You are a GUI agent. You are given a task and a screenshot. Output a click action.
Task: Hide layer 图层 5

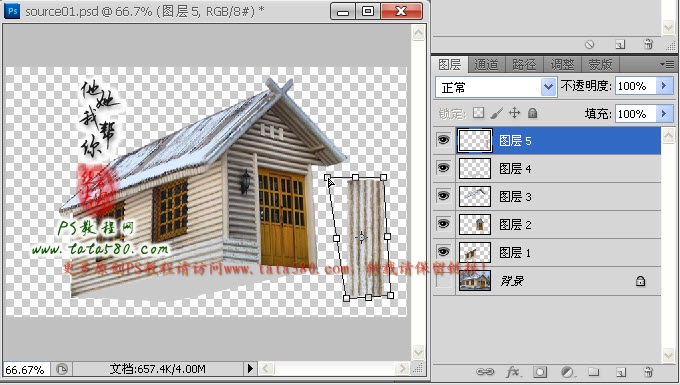pos(443,140)
